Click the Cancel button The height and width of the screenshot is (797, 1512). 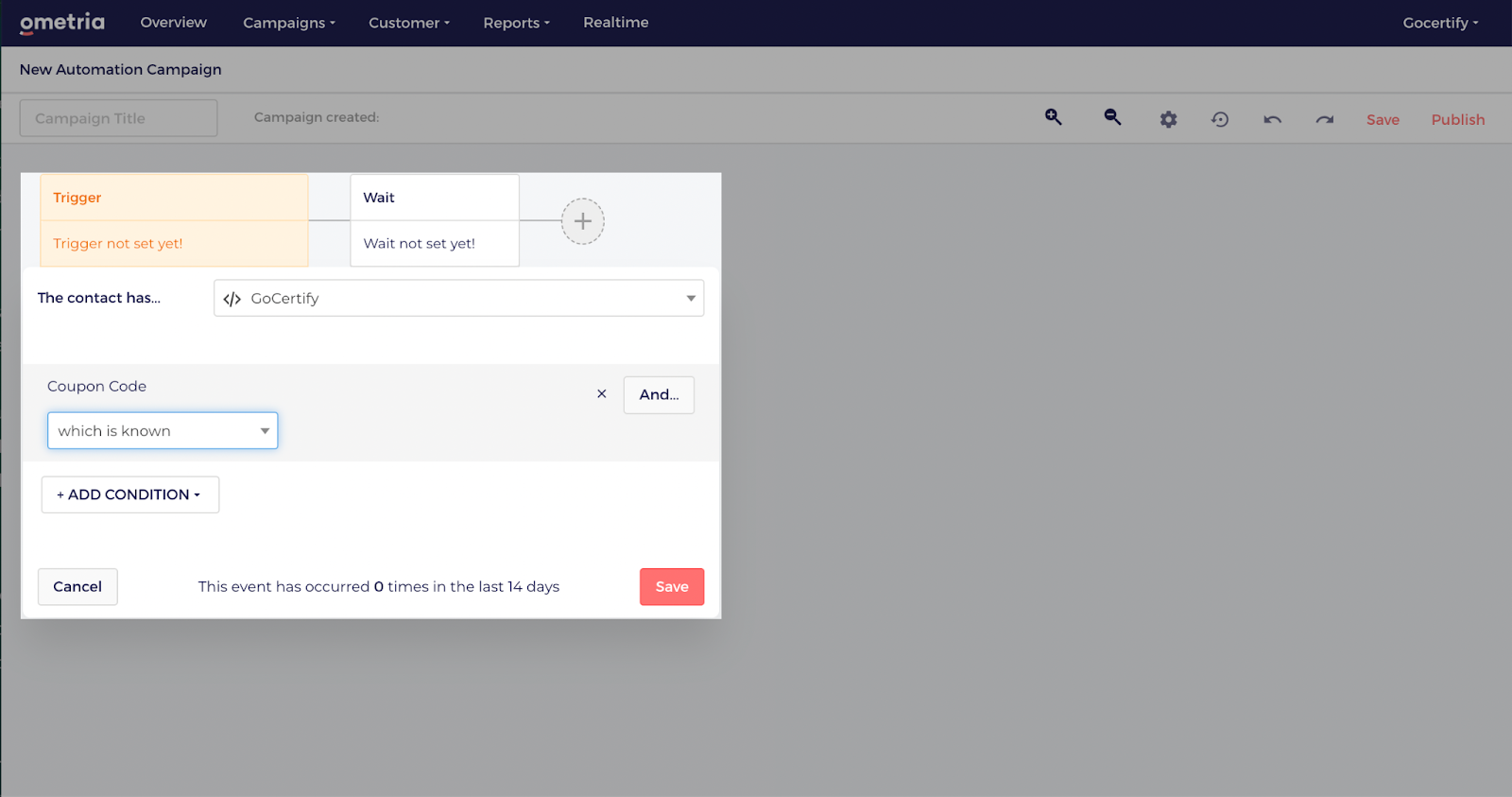click(x=77, y=586)
